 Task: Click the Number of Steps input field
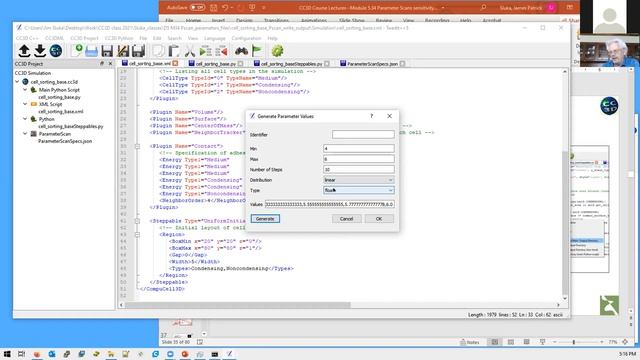pyautogui.click(x=359, y=169)
